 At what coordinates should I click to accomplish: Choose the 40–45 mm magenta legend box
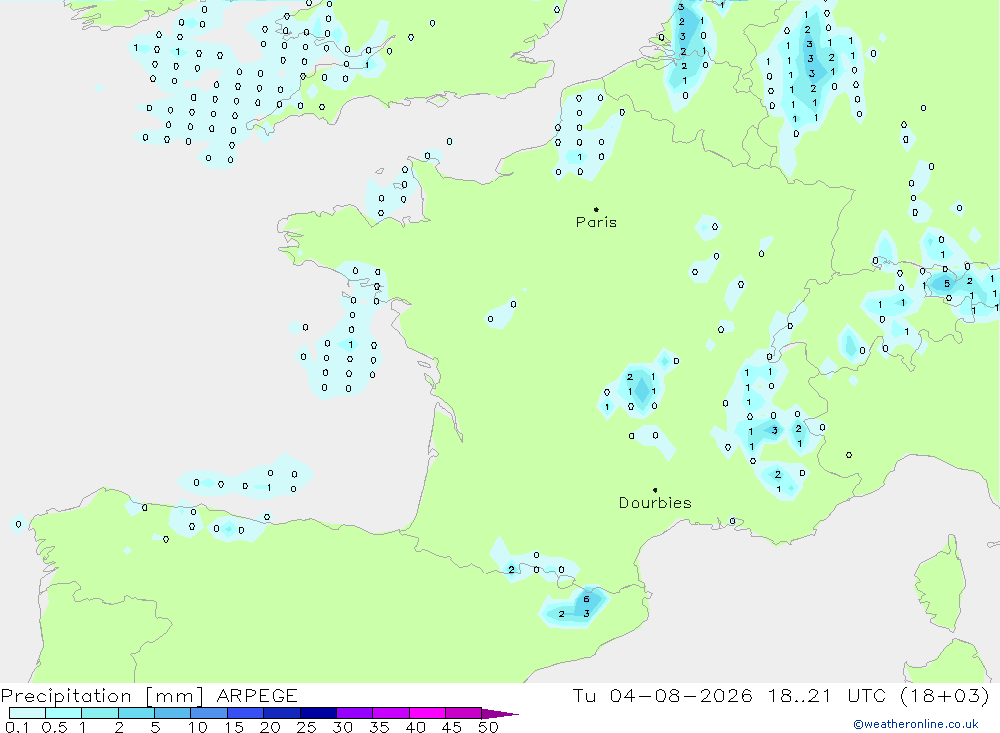pos(427,713)
